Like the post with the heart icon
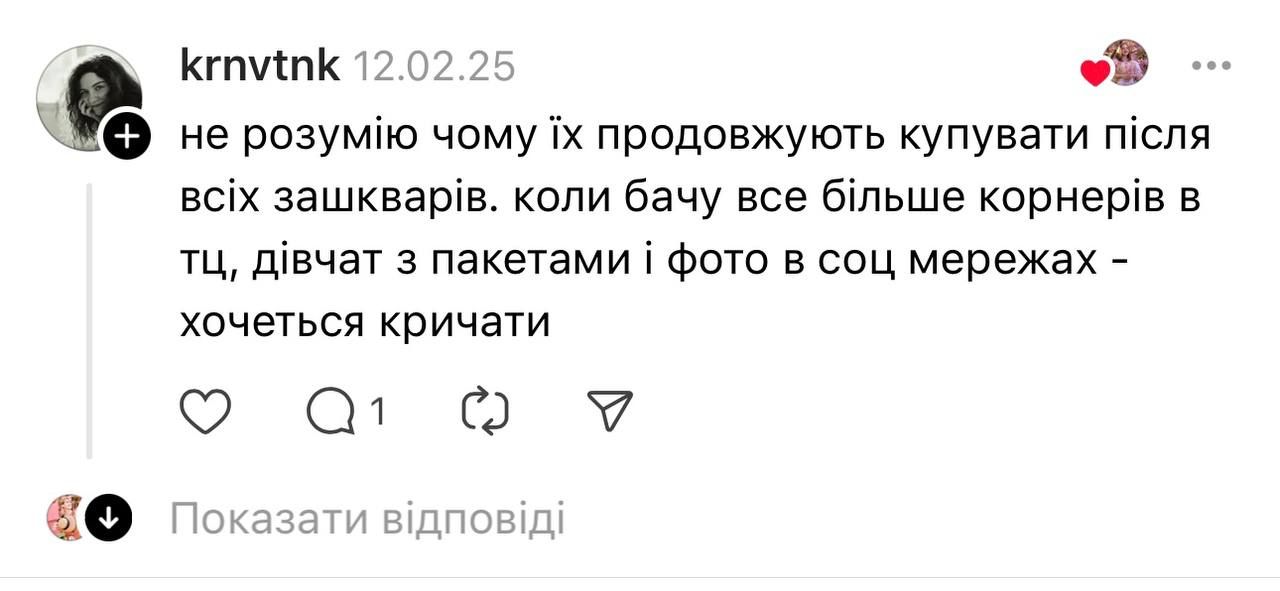 pos(205,412)
